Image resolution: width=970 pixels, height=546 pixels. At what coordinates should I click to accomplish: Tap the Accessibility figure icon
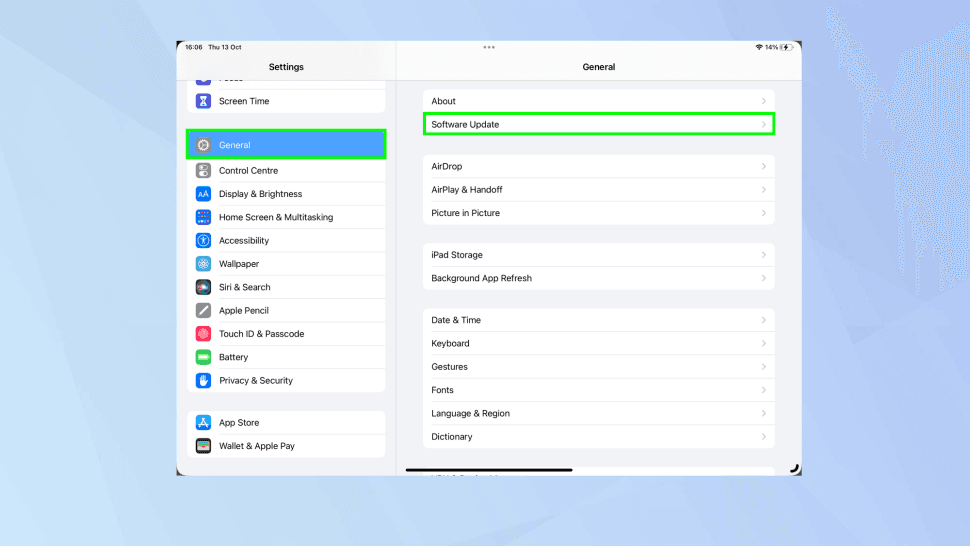203,241
